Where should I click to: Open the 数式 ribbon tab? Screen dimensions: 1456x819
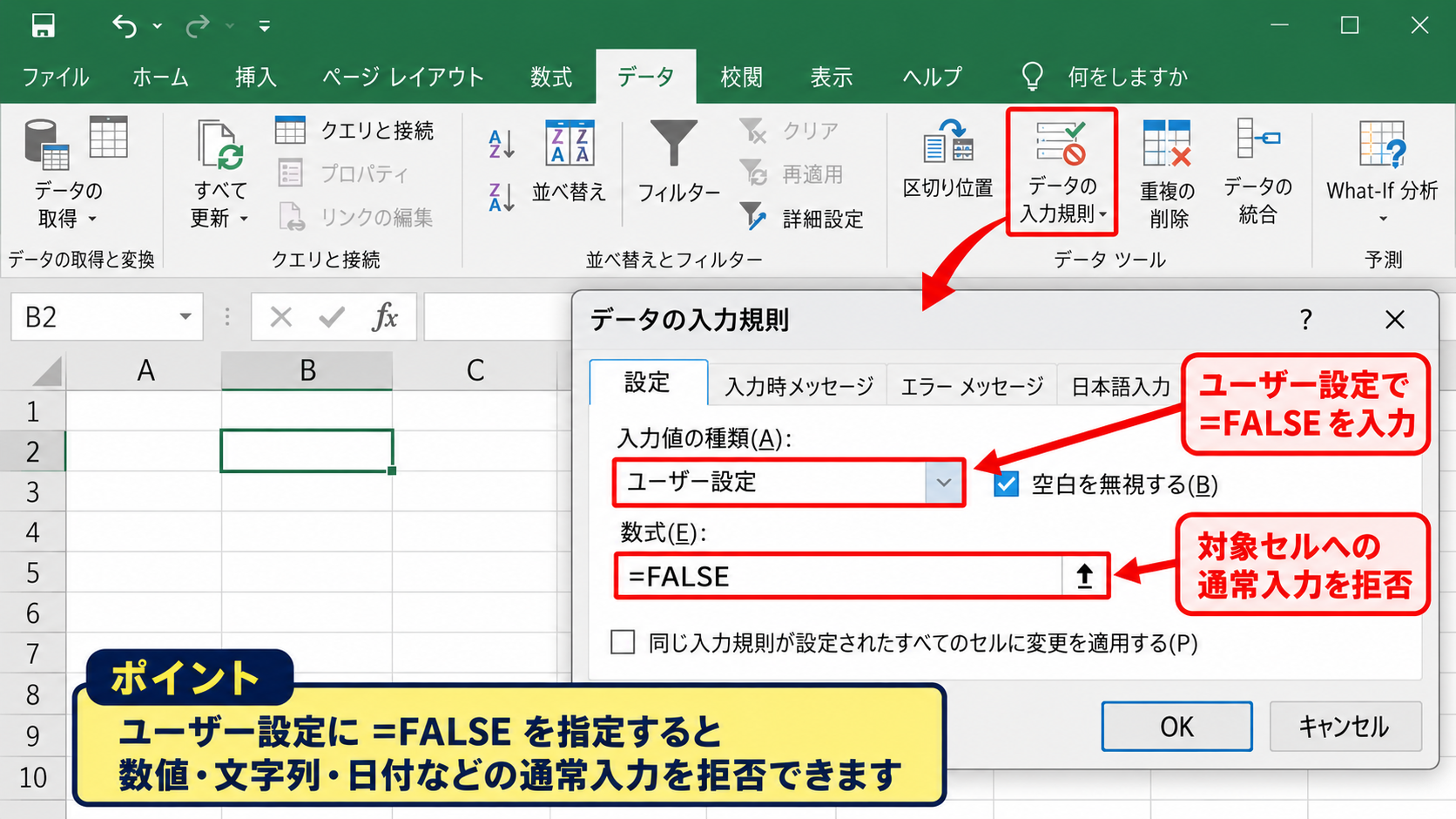pos(551,78)
